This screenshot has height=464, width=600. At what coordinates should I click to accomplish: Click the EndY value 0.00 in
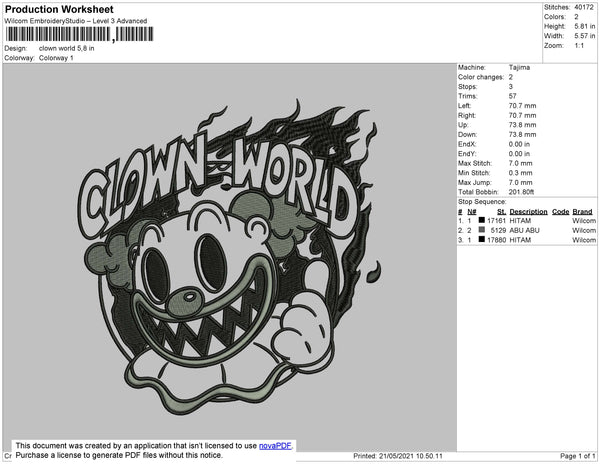pyautogui.click(x=519, y=154)
